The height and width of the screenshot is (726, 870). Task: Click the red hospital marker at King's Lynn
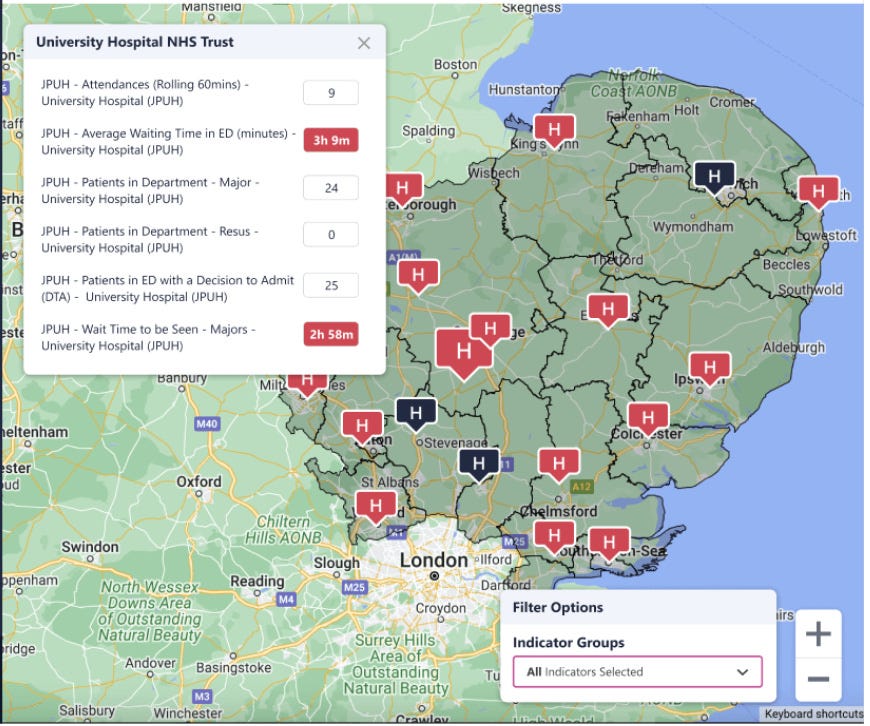pyautogui.click(x=554, y=132)
